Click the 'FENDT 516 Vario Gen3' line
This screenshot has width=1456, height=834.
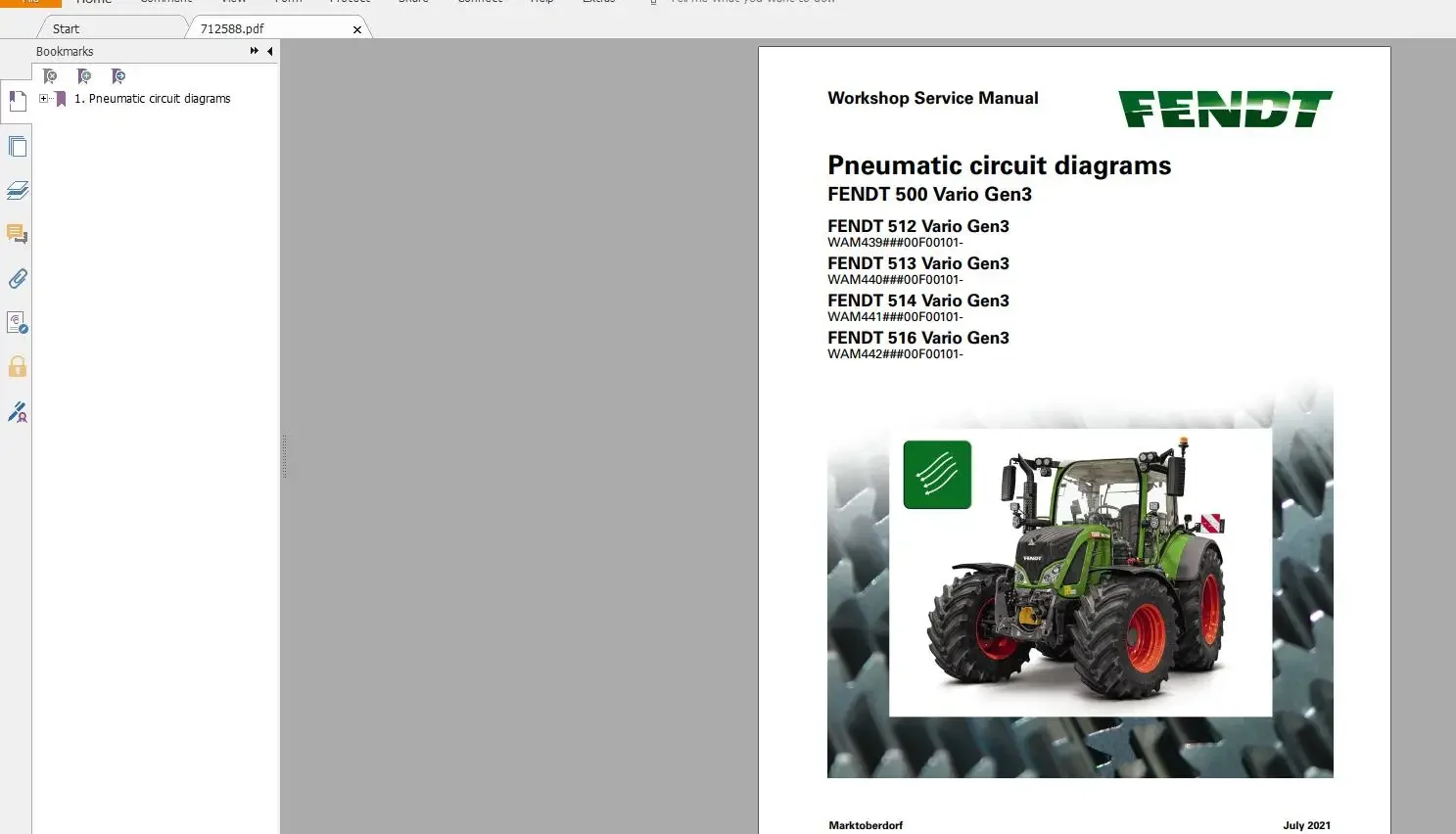point(918,338)
